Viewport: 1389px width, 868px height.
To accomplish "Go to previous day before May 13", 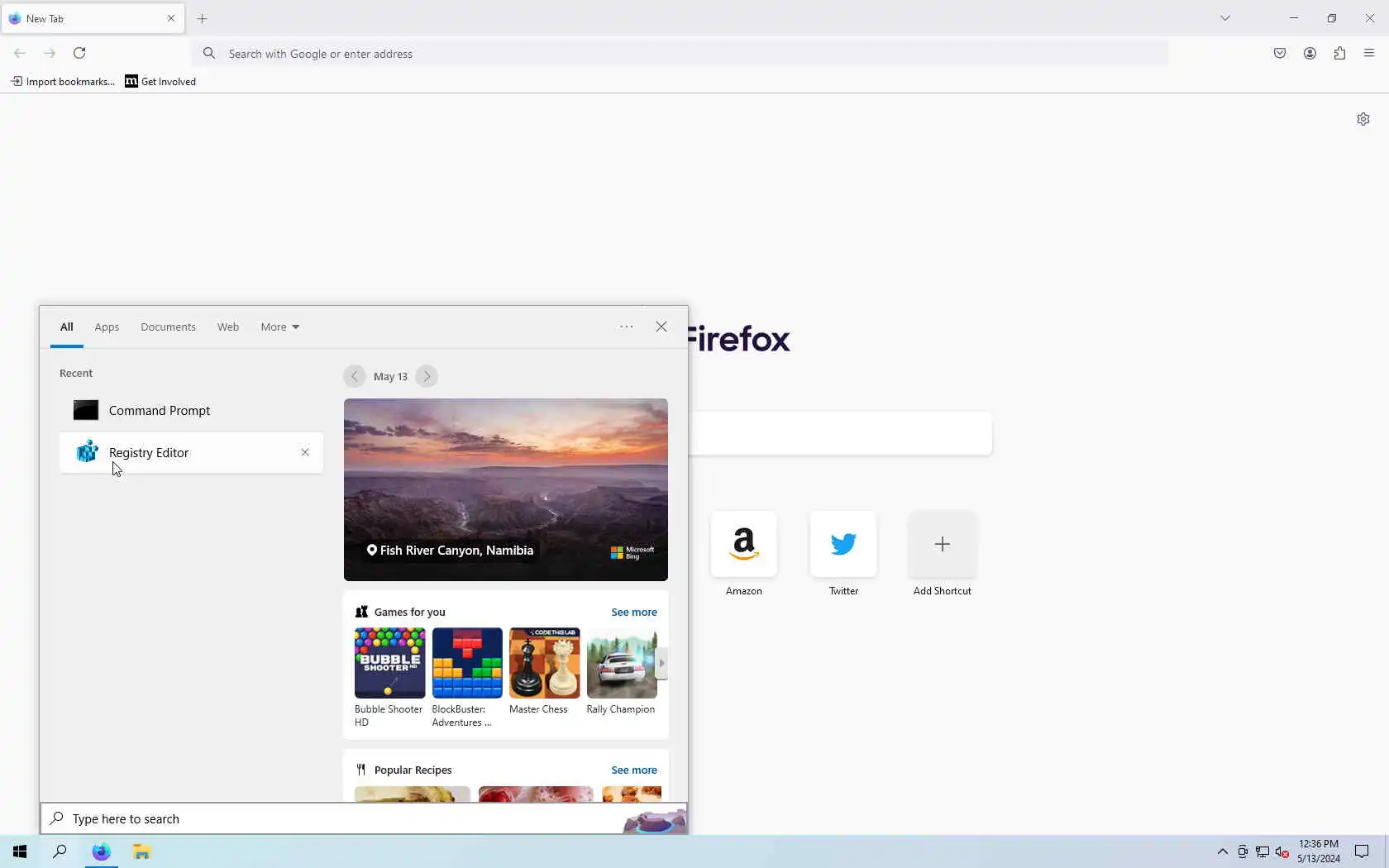I will 355,376.
